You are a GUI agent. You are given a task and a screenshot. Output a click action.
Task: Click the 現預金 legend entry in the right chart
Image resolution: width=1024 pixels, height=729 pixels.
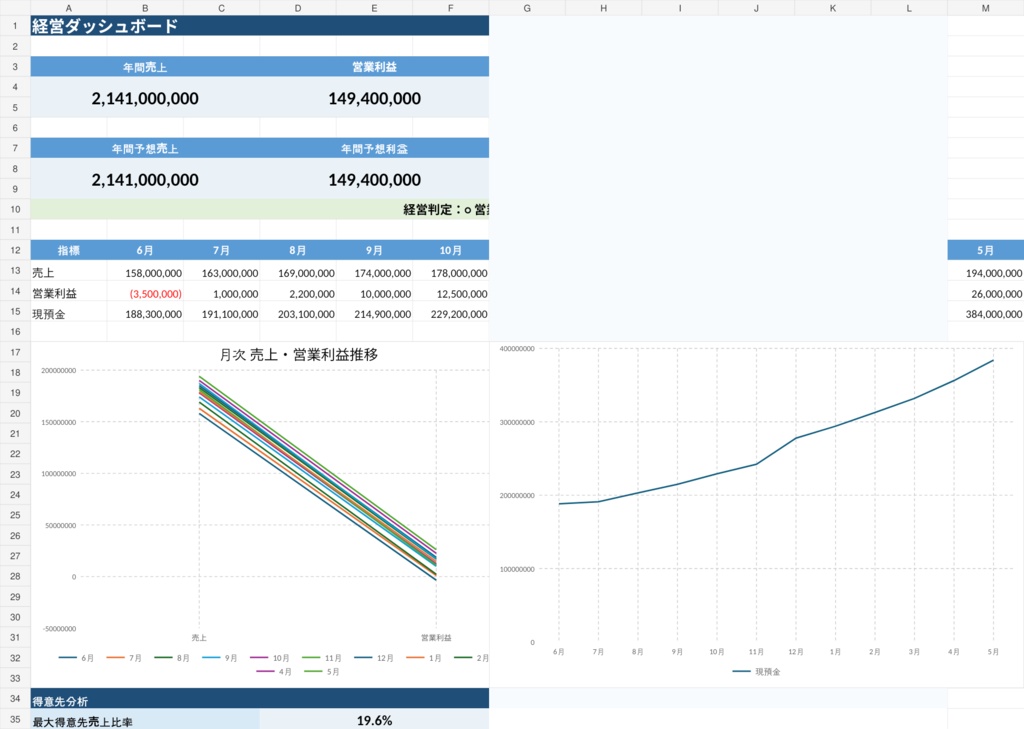pyautogui.click(x=757, y=672)
